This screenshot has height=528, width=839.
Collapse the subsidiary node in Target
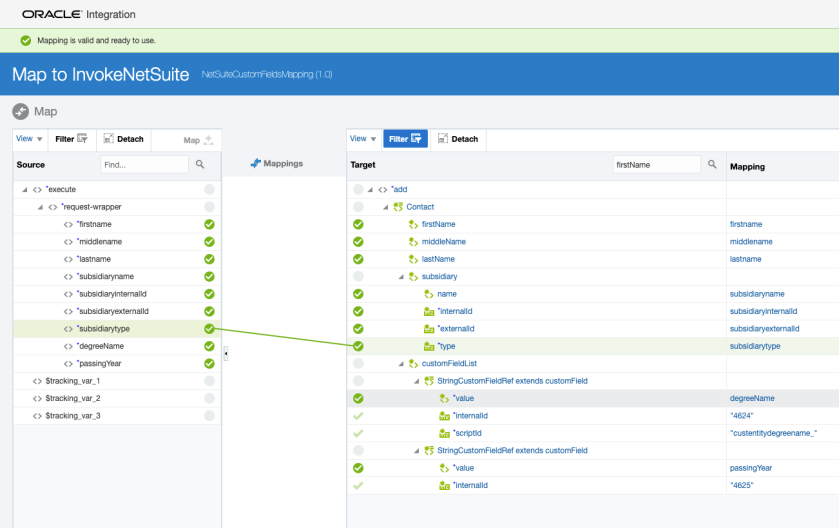pyautogui.click(x=401, y=277)
